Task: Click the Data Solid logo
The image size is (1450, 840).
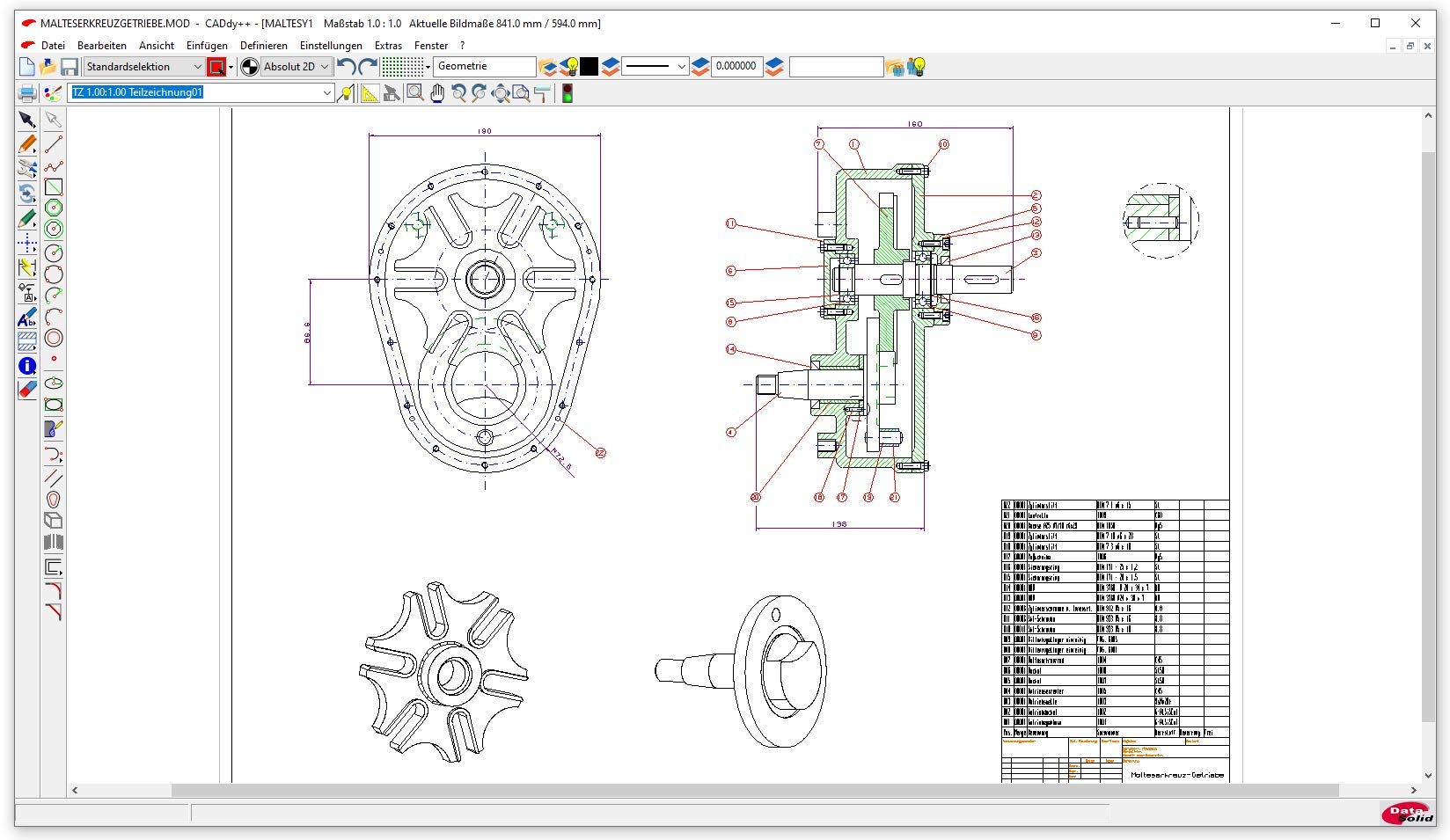Action: coord(1408,814)
